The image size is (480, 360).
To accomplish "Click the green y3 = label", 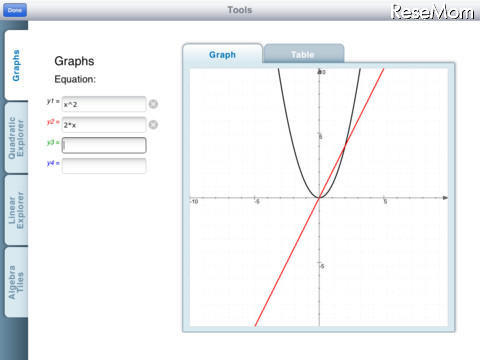I will point(53,142).
